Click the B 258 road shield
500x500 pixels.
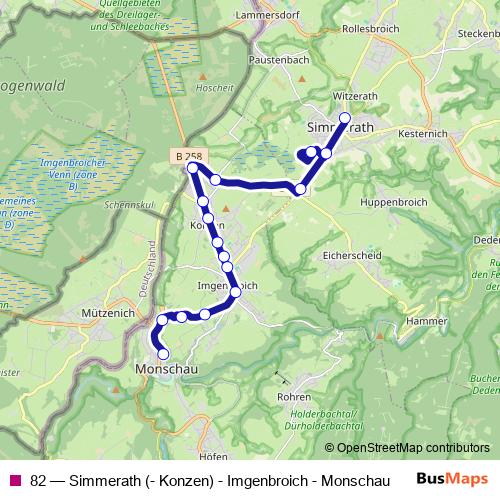click(189, 156)
